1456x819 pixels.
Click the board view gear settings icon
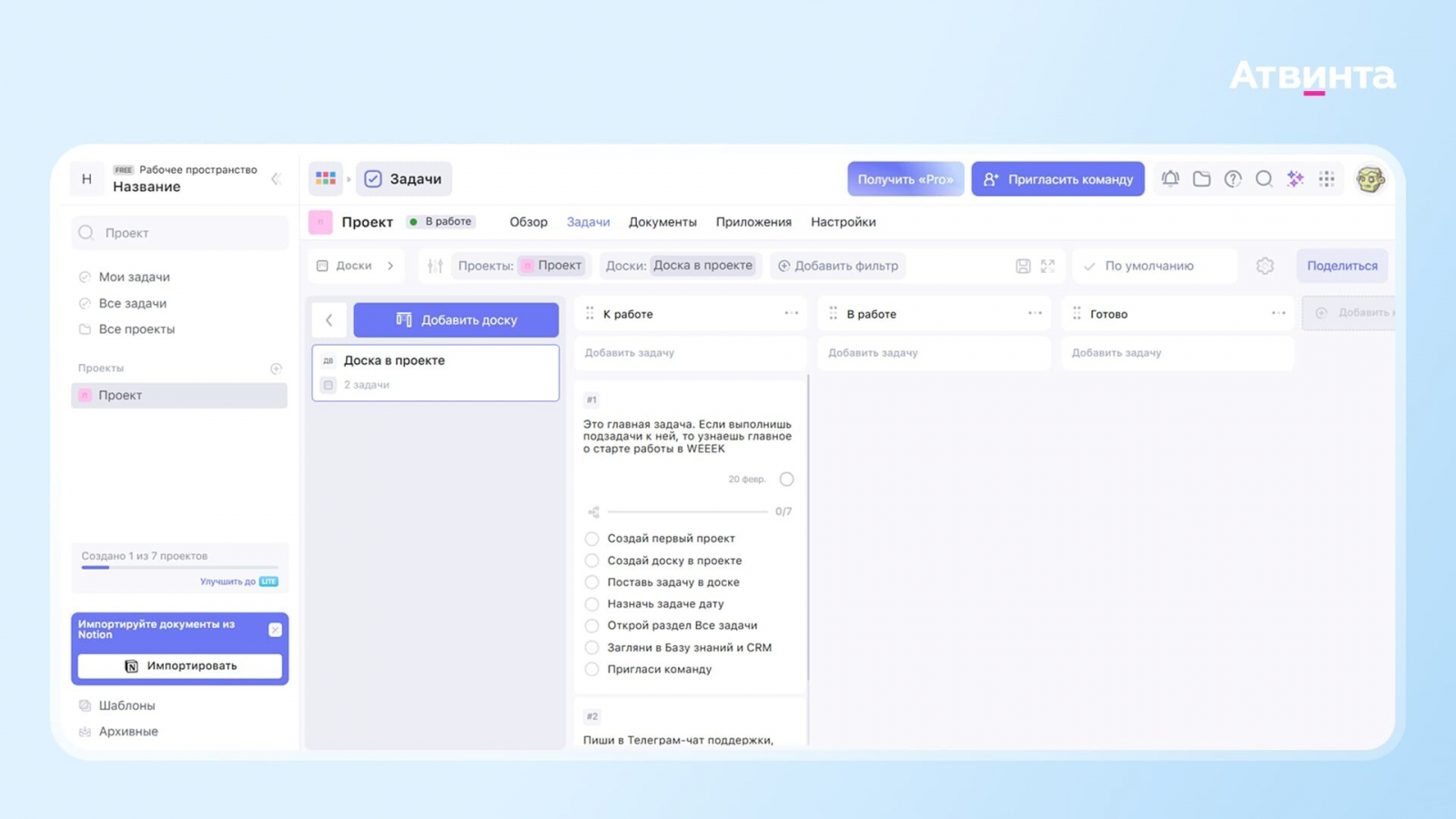tap(1265, 266)
